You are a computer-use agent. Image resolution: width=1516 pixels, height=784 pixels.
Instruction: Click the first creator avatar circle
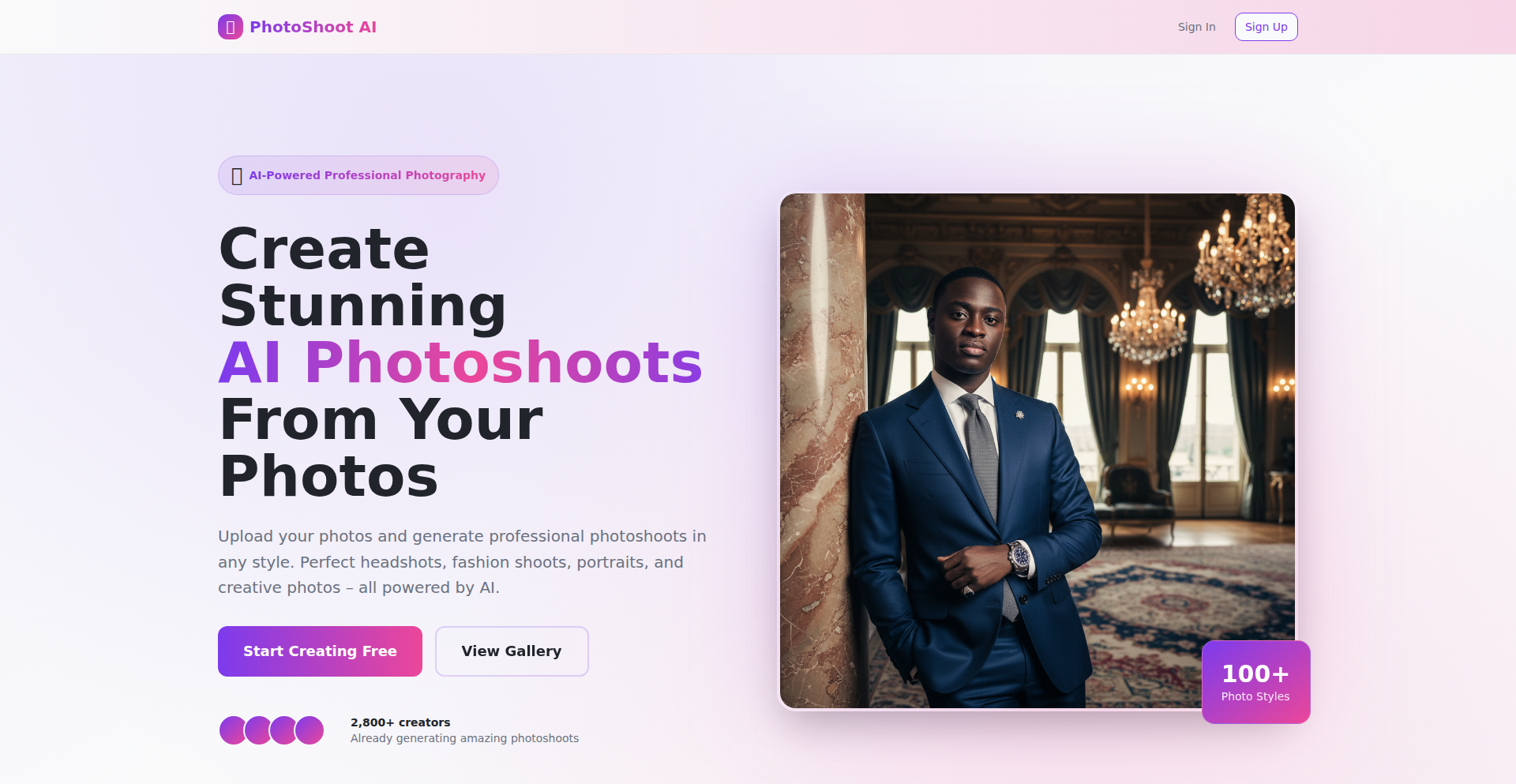[233, 730]
